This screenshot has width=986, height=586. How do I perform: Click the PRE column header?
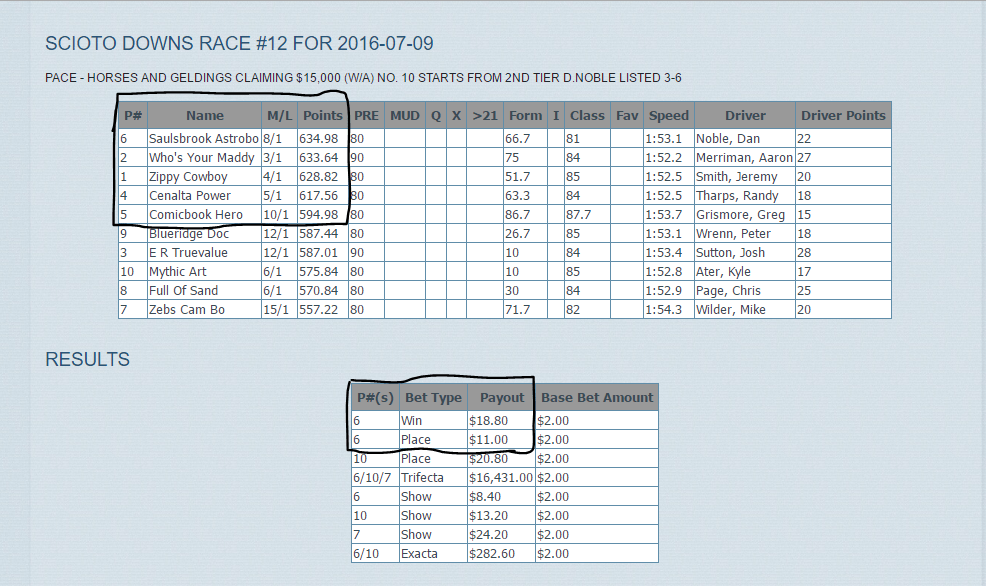pos(366,116)
